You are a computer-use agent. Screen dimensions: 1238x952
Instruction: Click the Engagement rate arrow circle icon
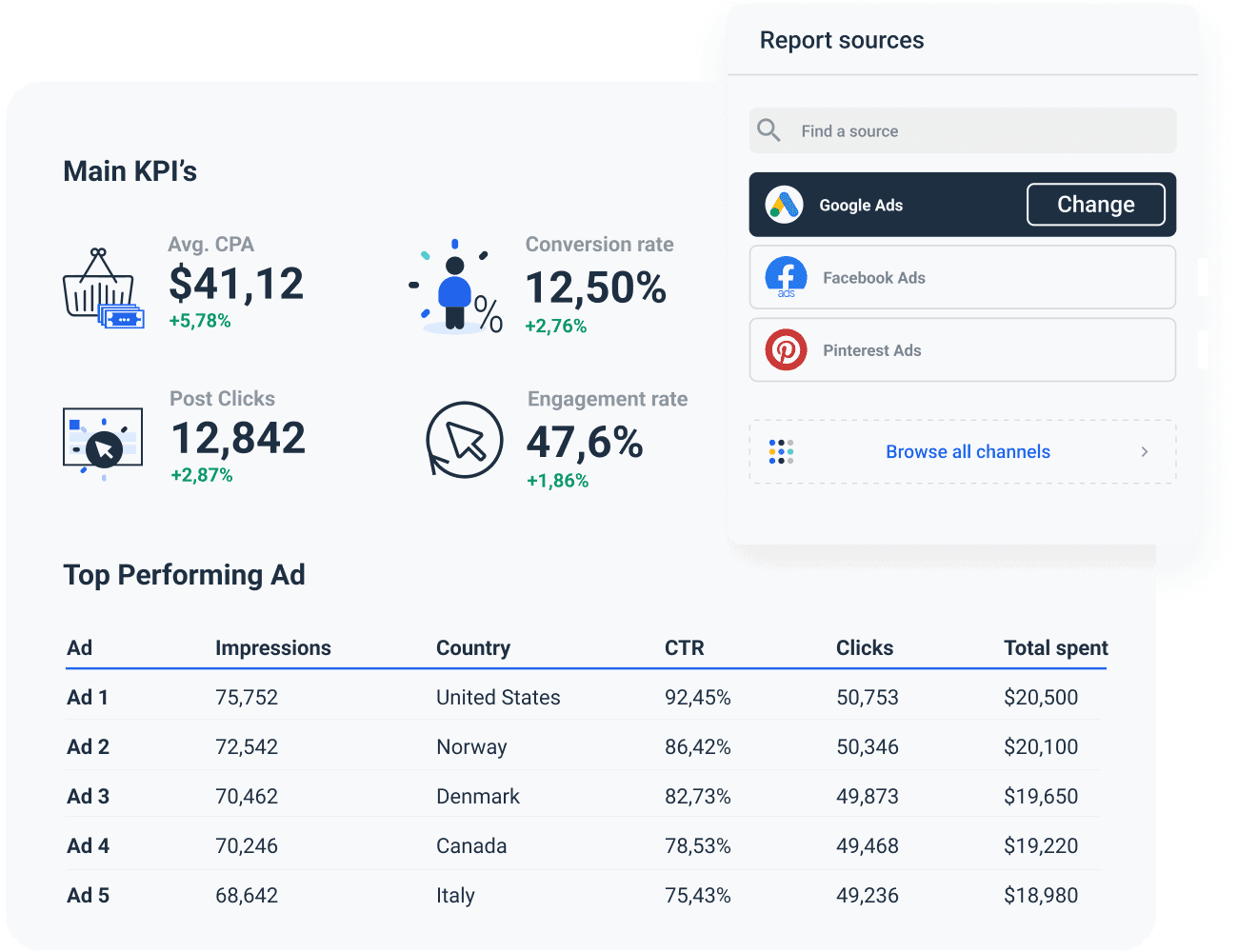click(x=464, y=440)
